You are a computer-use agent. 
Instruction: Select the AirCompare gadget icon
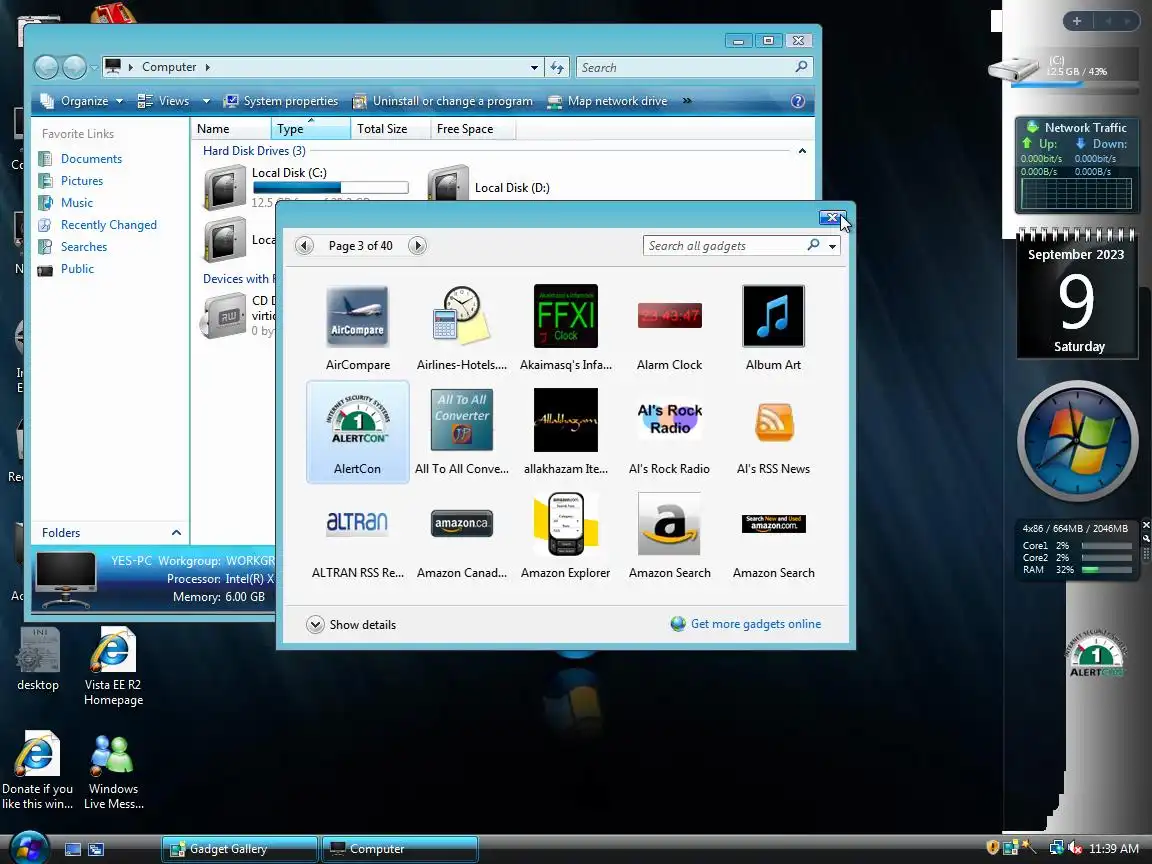click(x=357, y=317)
